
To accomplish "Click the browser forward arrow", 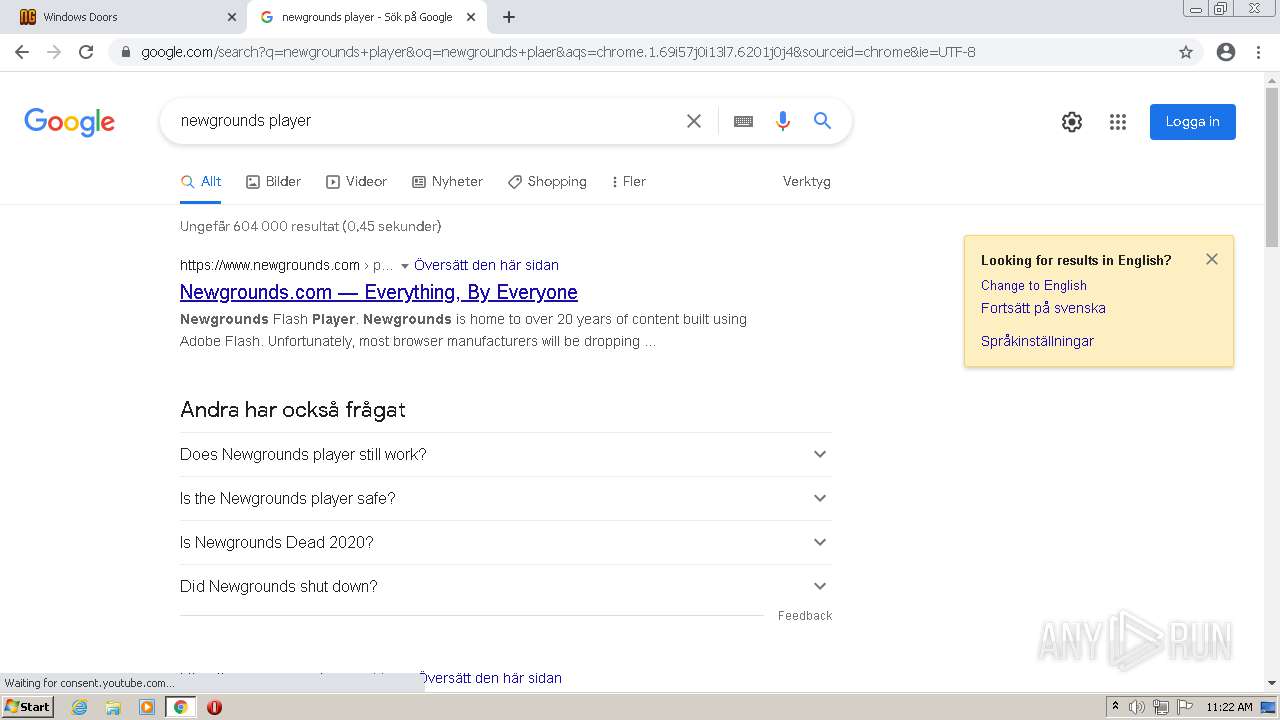I will coord(54,52).
